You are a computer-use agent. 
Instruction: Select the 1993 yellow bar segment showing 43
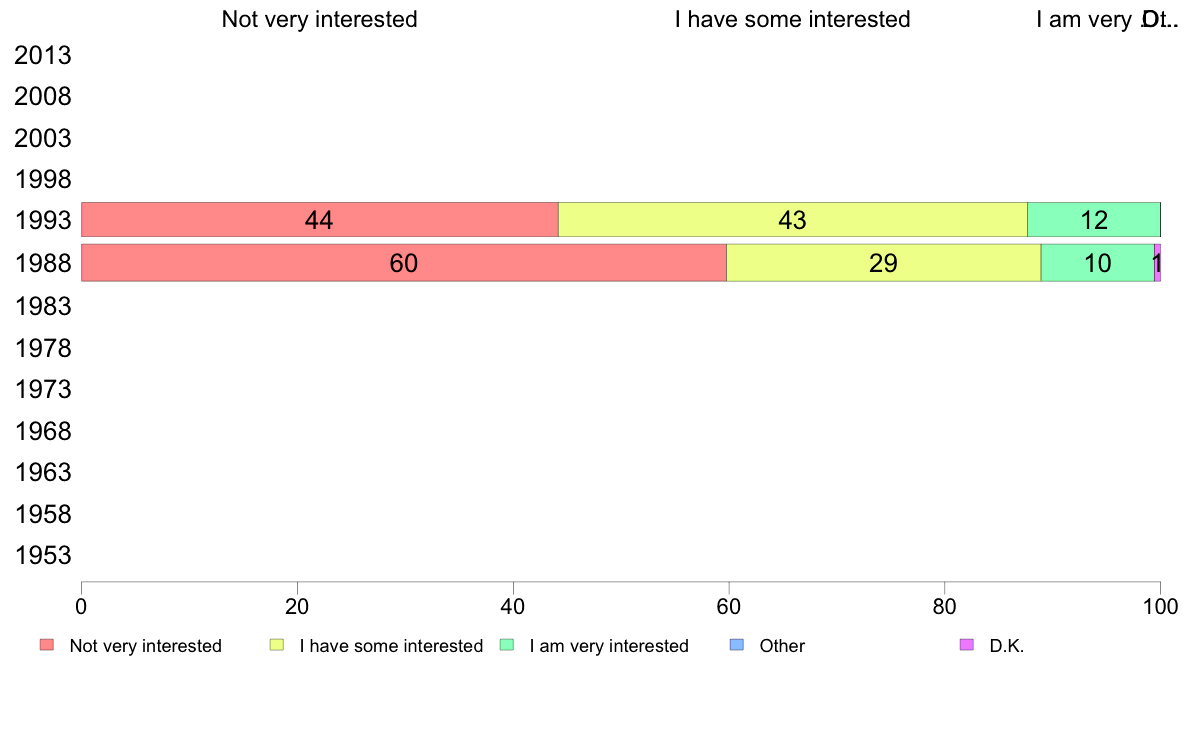793,220
